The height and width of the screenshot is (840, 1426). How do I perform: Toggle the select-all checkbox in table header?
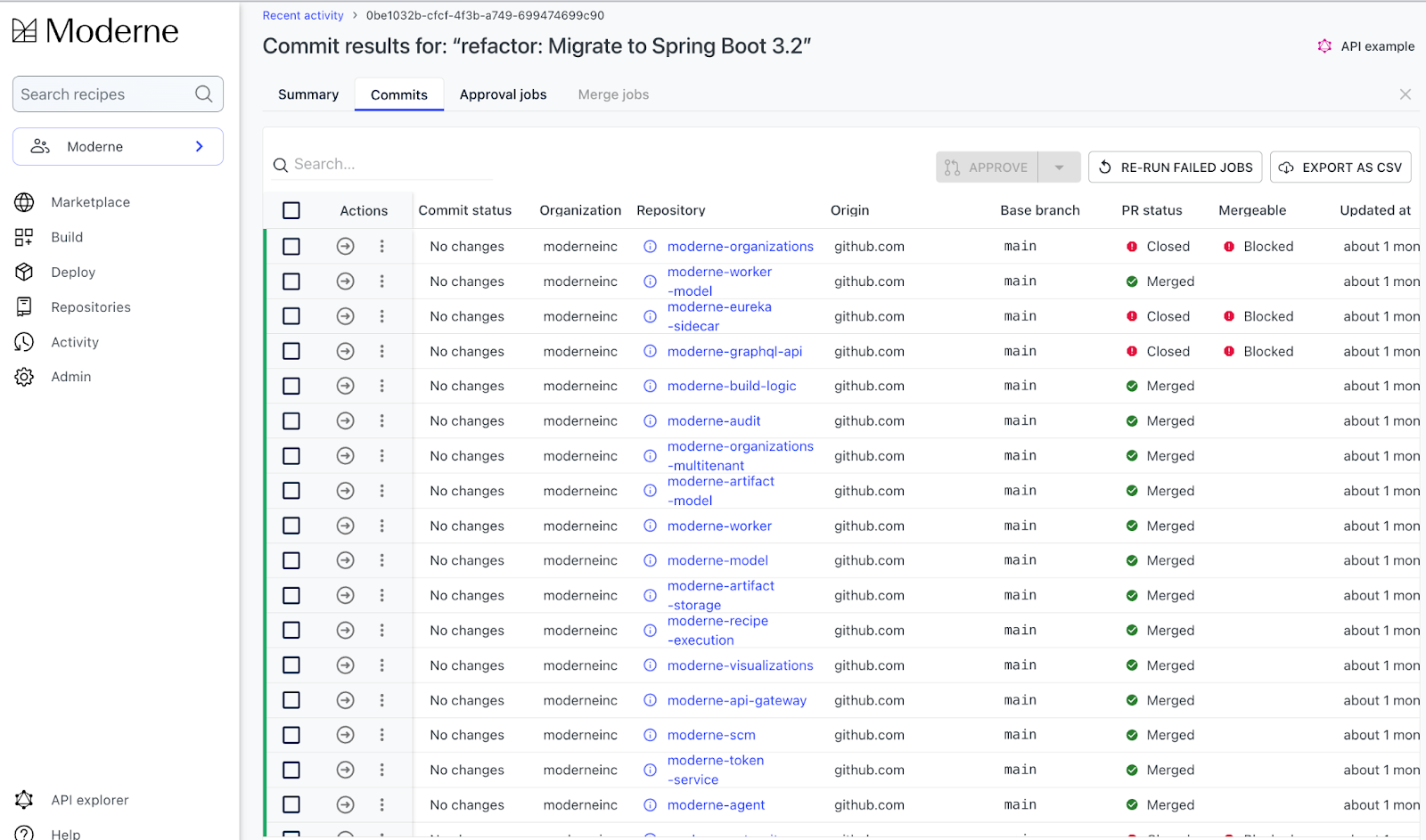291,210
